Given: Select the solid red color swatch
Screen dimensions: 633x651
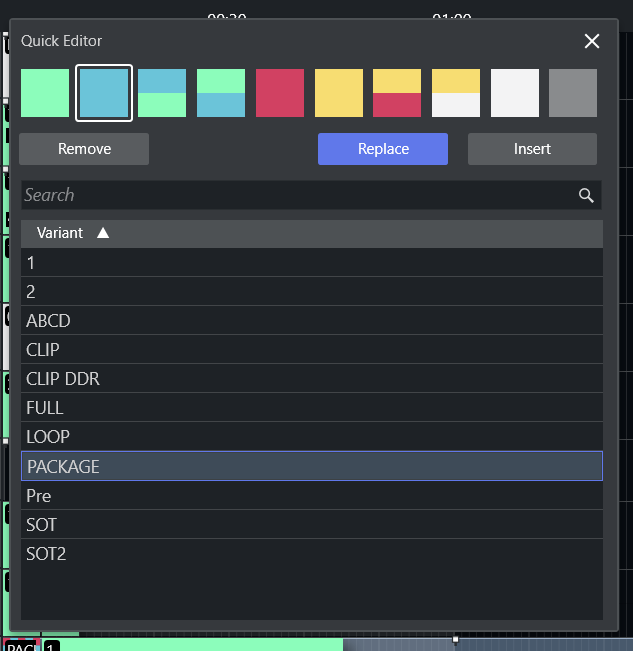Looking at the screenshot, I should 280,93.
